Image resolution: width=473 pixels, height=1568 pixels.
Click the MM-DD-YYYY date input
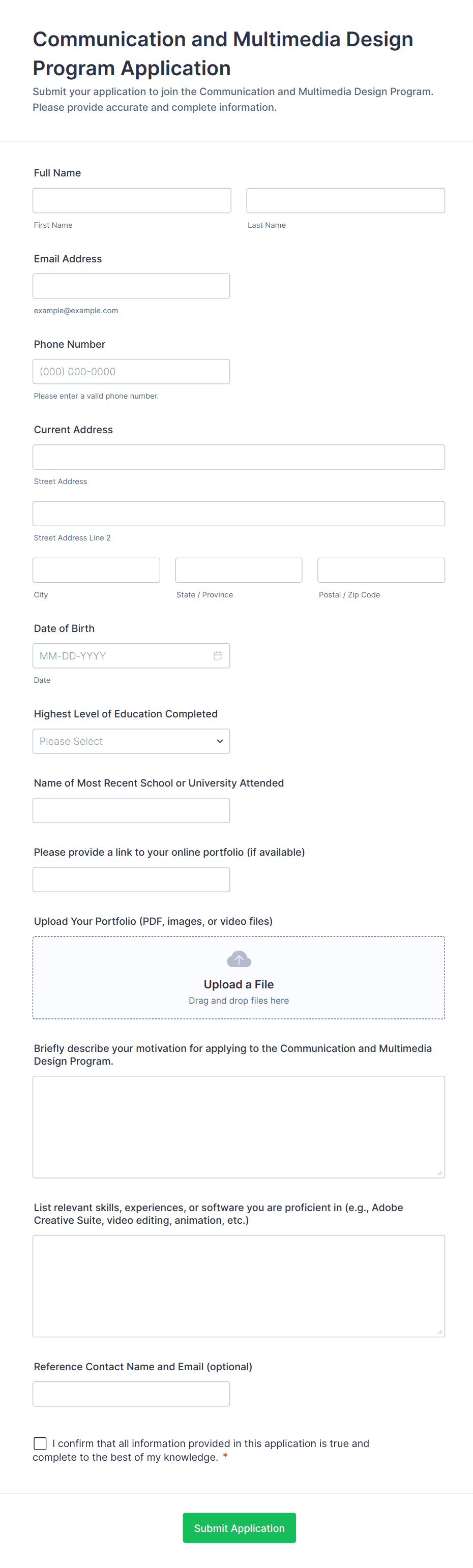pyautogui.click(x=122, y=655)
